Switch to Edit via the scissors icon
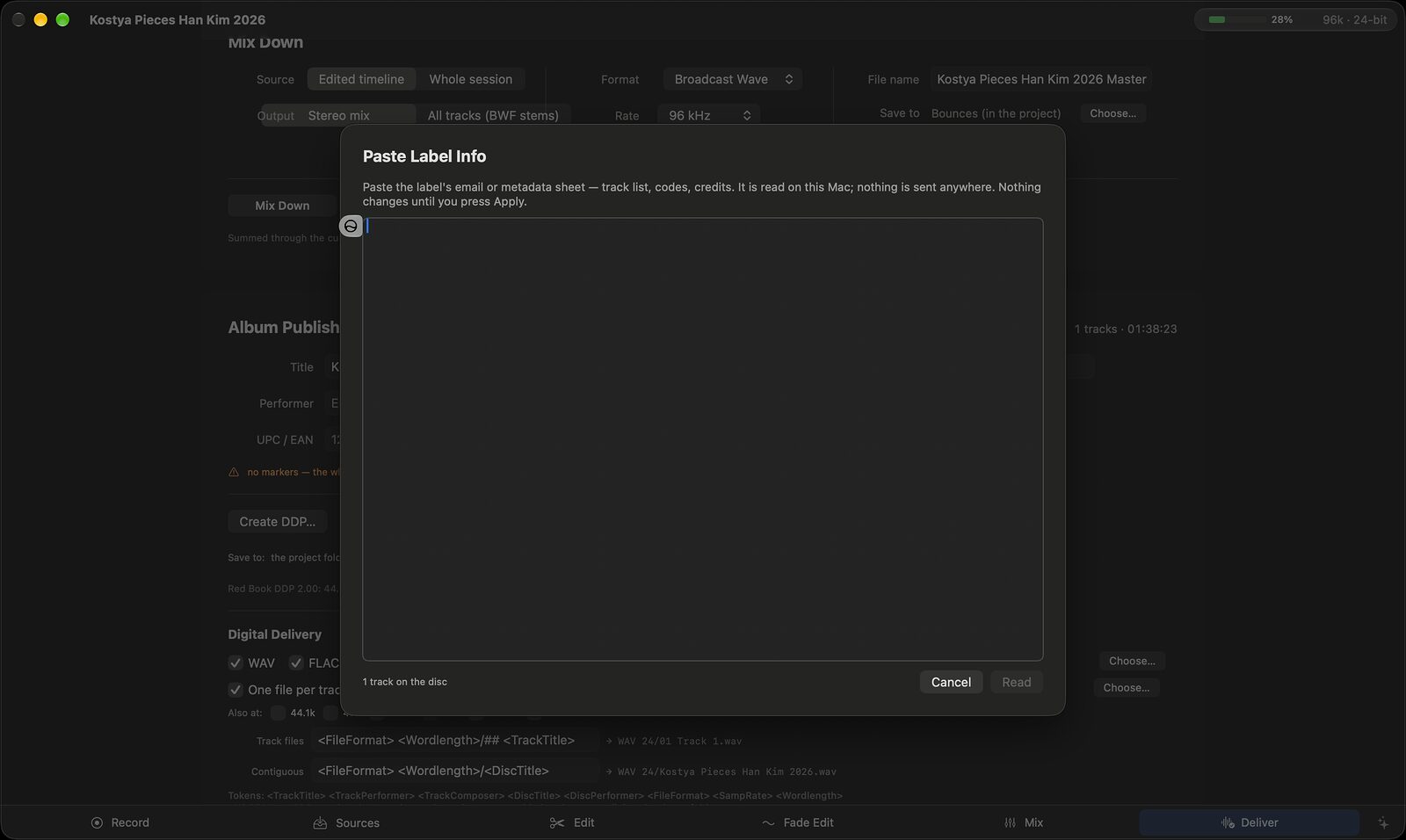Viewport: 1406px width, 840px height. [x=557, y=823]
